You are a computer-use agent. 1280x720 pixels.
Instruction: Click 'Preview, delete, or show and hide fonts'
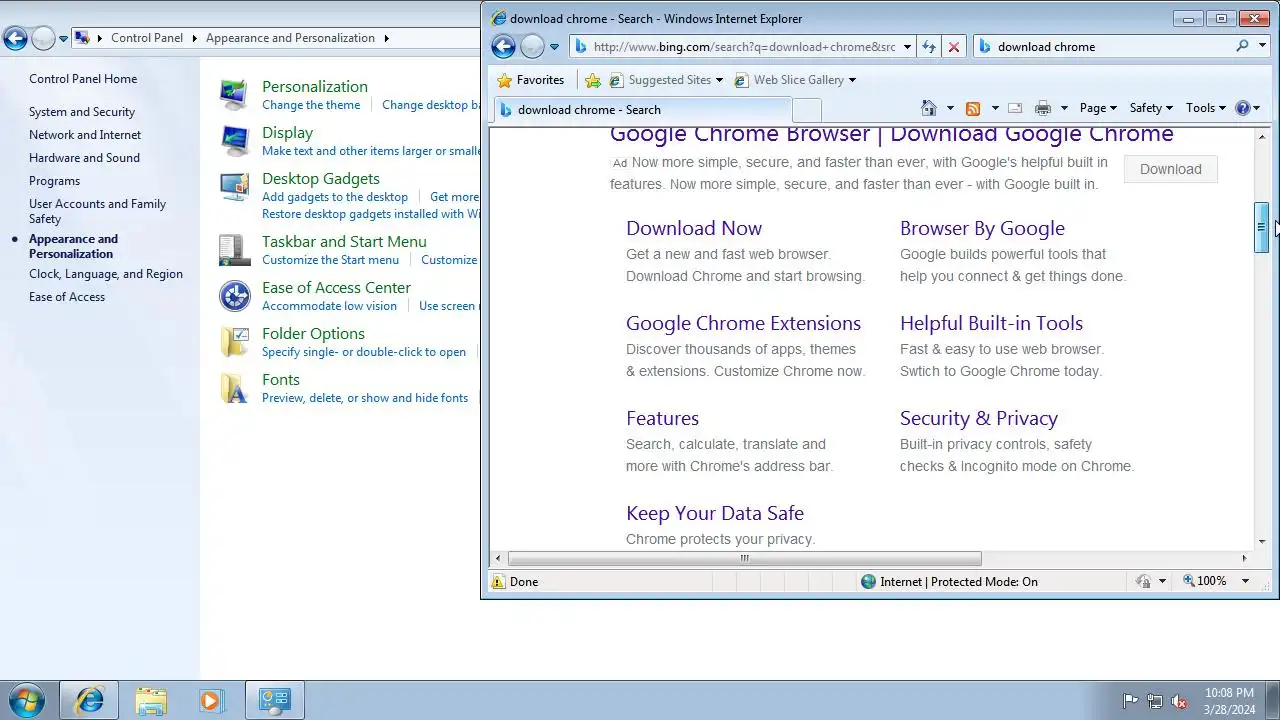(x=365, y=398)
